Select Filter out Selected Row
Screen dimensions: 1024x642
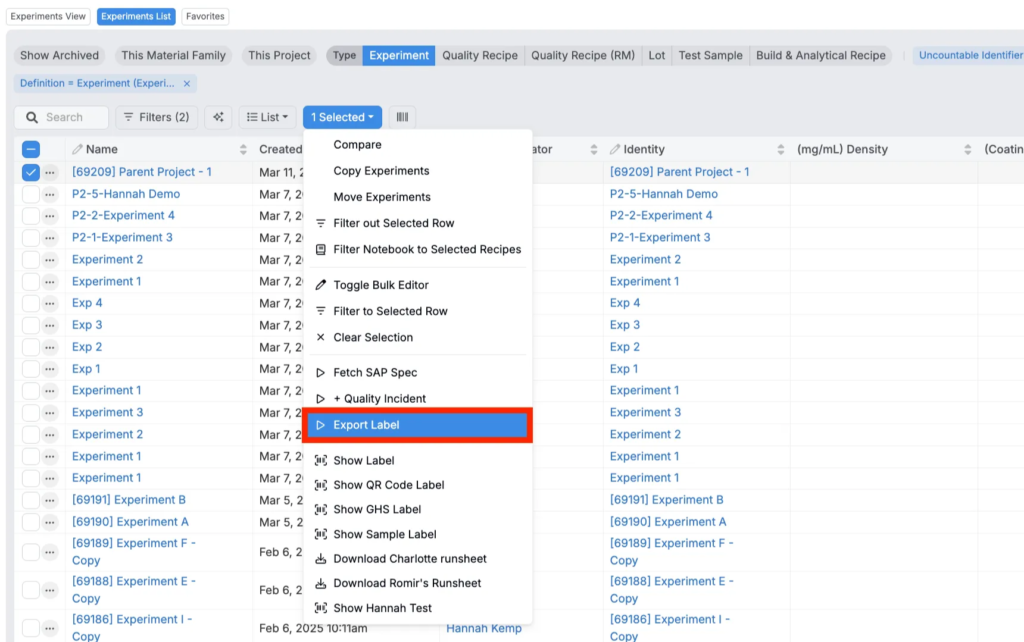418,223
